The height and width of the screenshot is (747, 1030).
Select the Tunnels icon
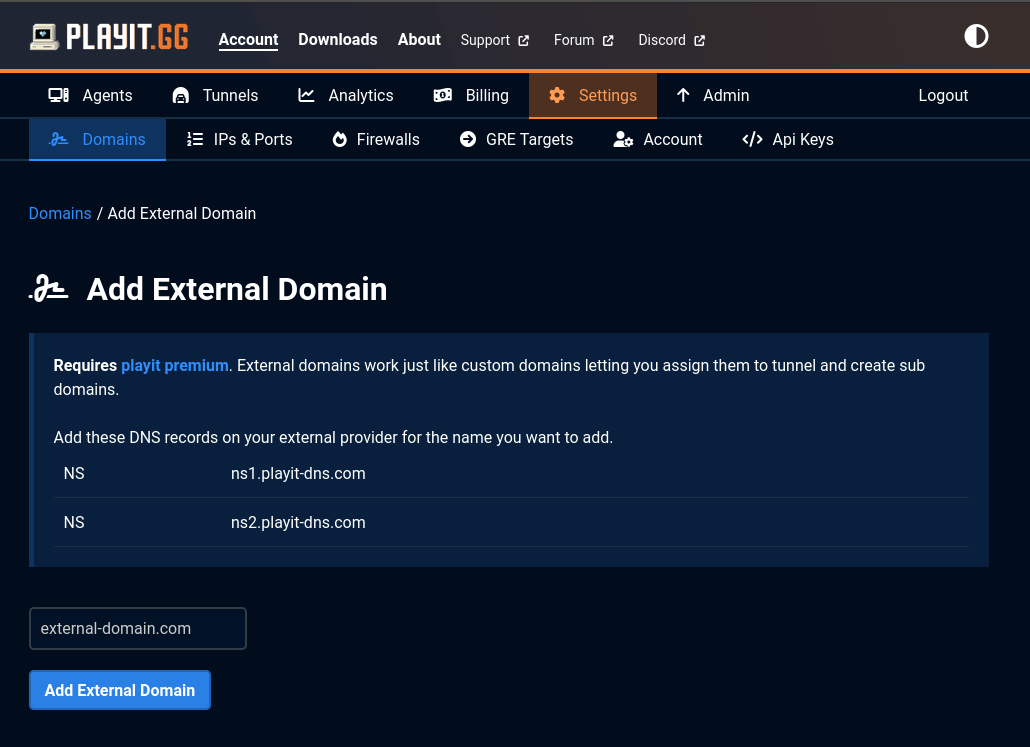click(180, 95)
